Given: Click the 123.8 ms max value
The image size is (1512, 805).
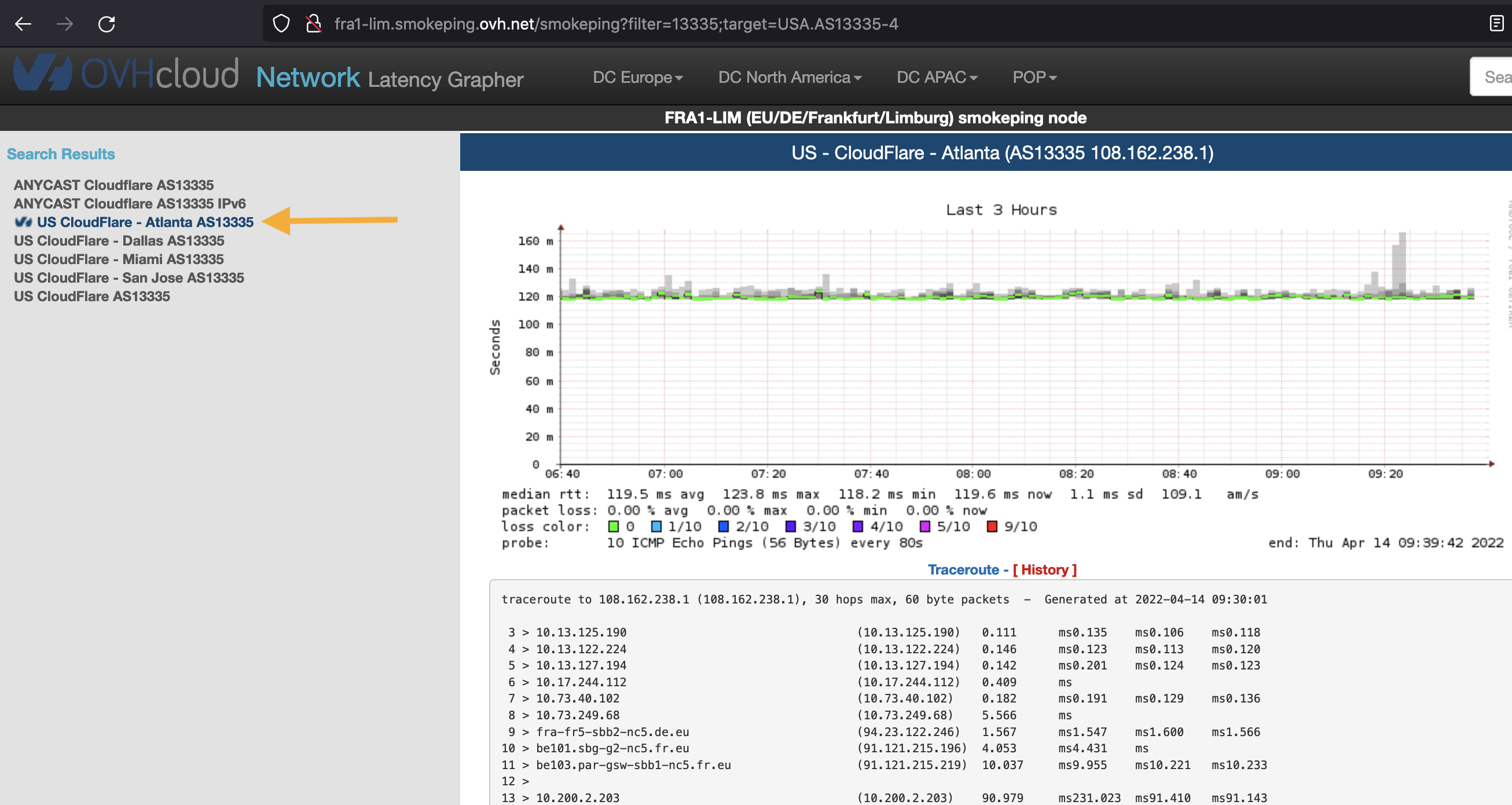Looking at the screenshot, I should [770, 495].
